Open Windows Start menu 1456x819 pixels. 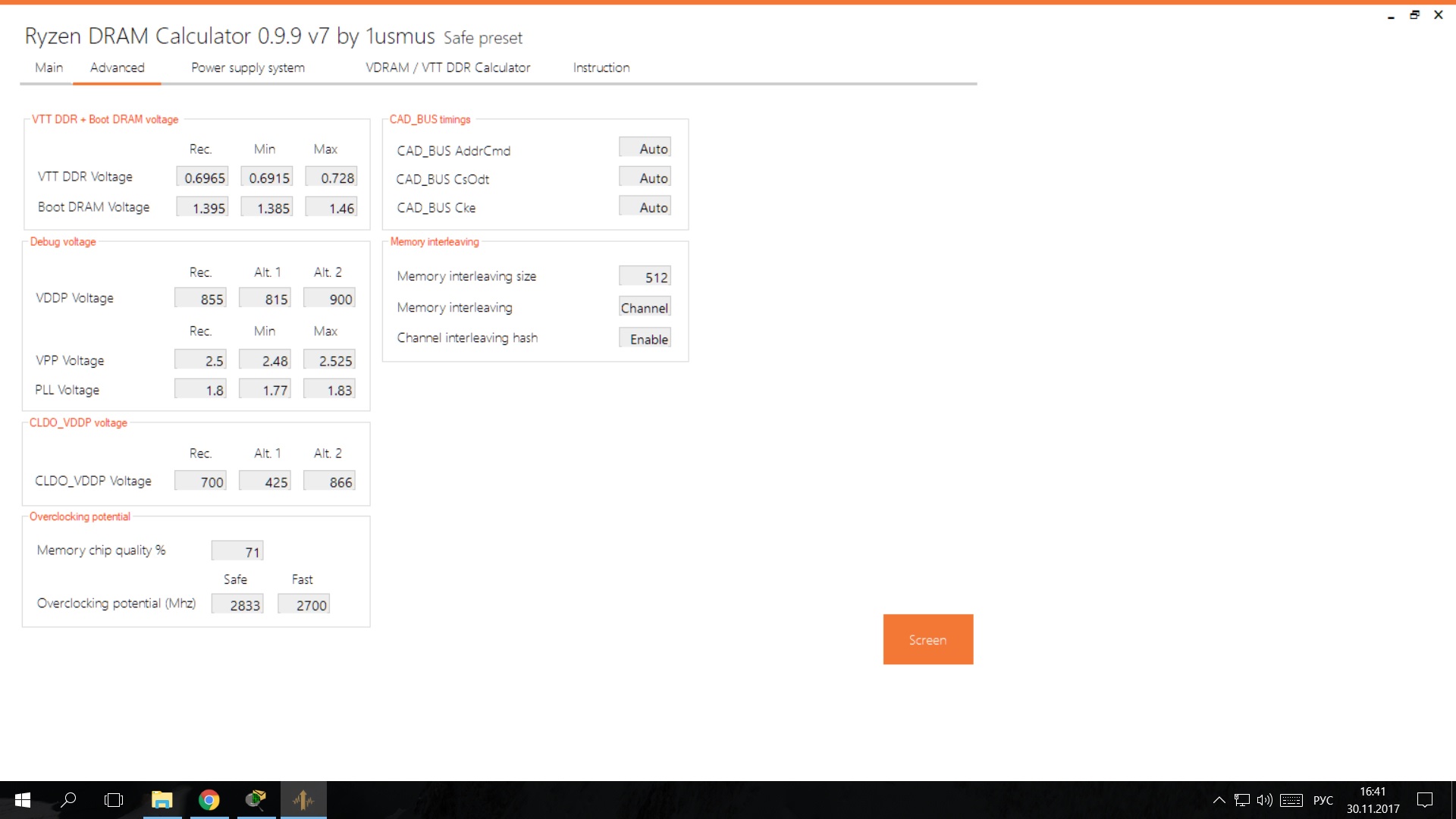coord(22,800)
